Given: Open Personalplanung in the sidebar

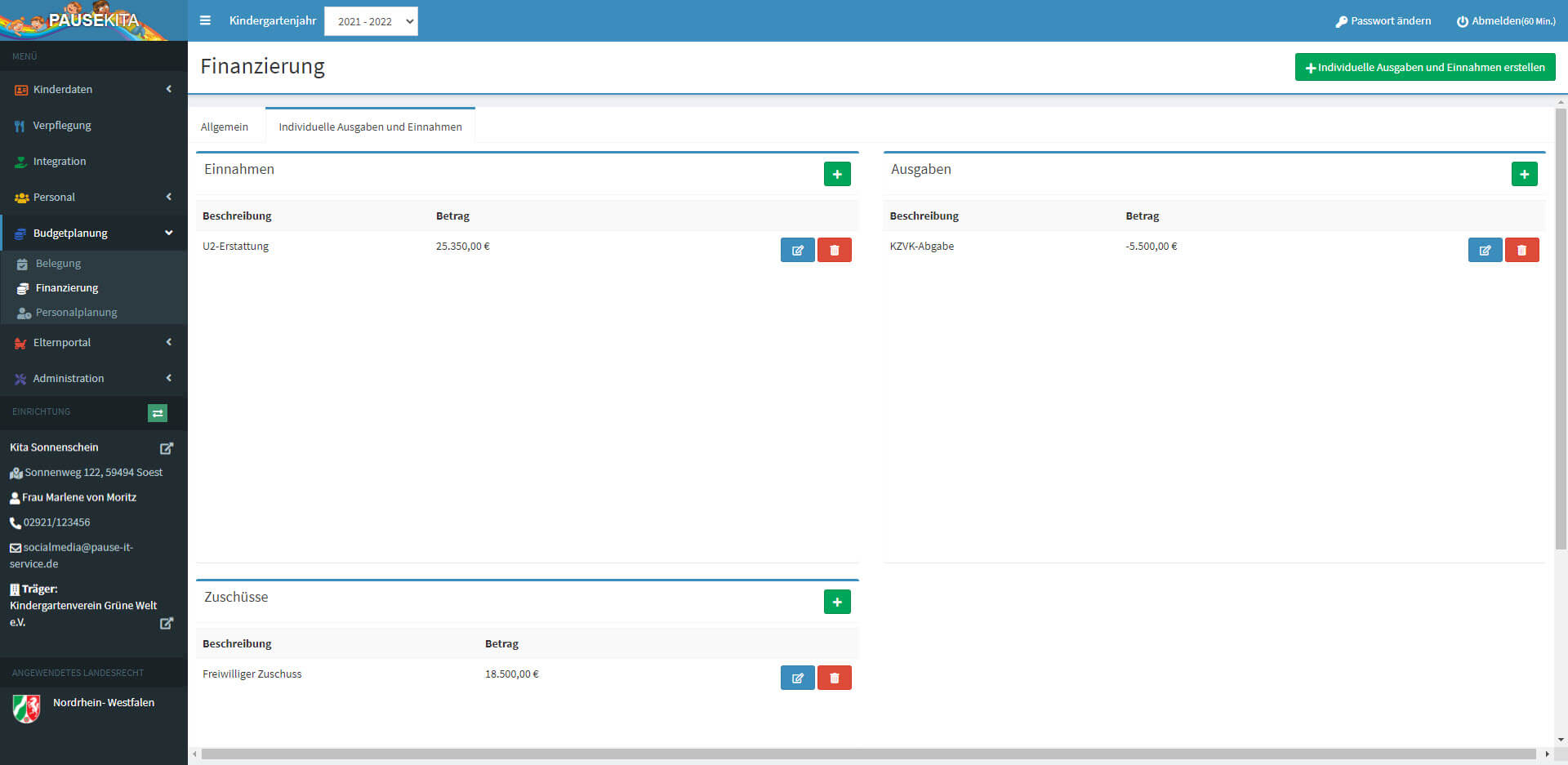Looking at the screenshot, I should pos(76,312).
